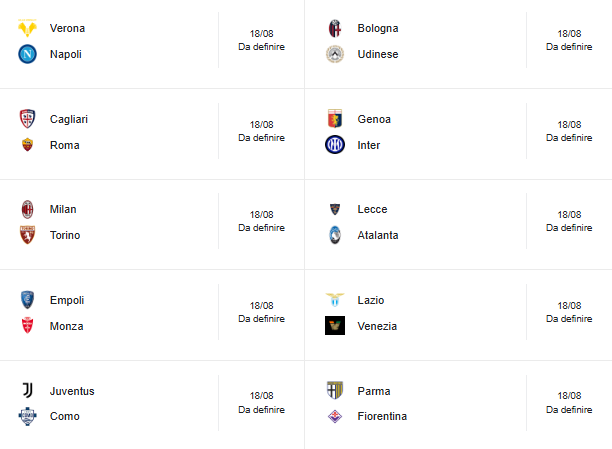Select the Cagliari club badge

pyautogui.click(x=27, y=119)
